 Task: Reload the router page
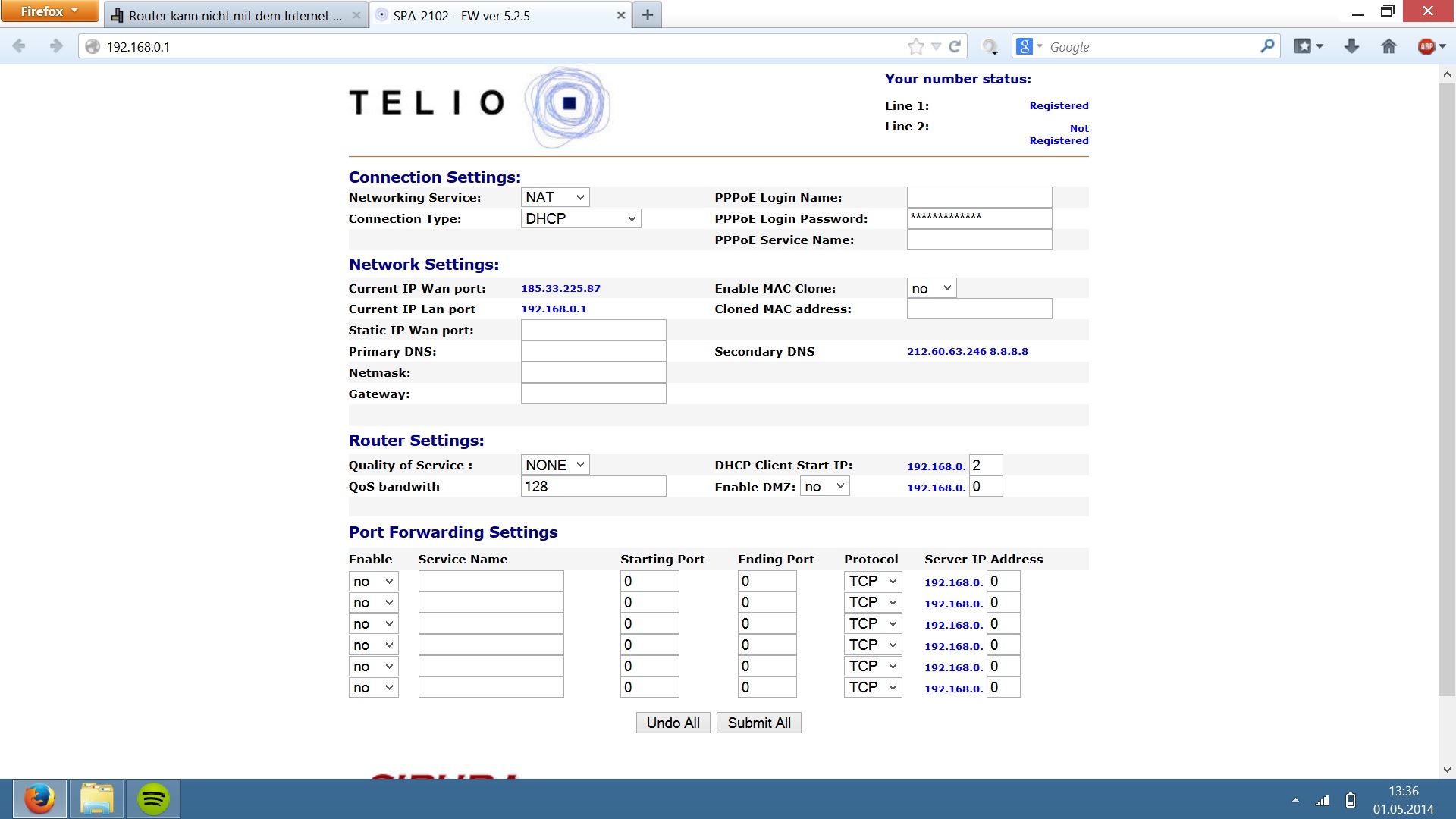point(955,46)
